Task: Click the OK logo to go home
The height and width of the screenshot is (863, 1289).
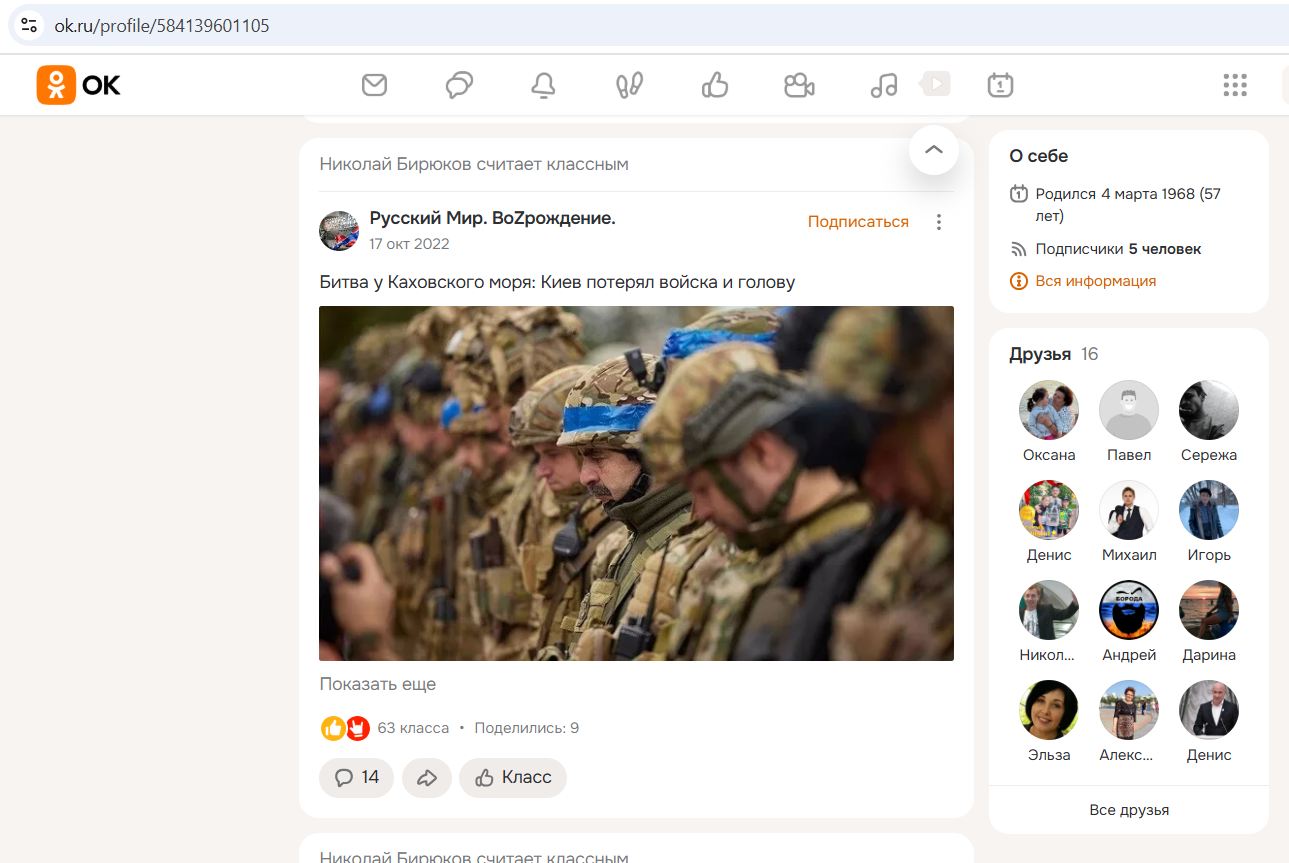Action: (79, 86)
